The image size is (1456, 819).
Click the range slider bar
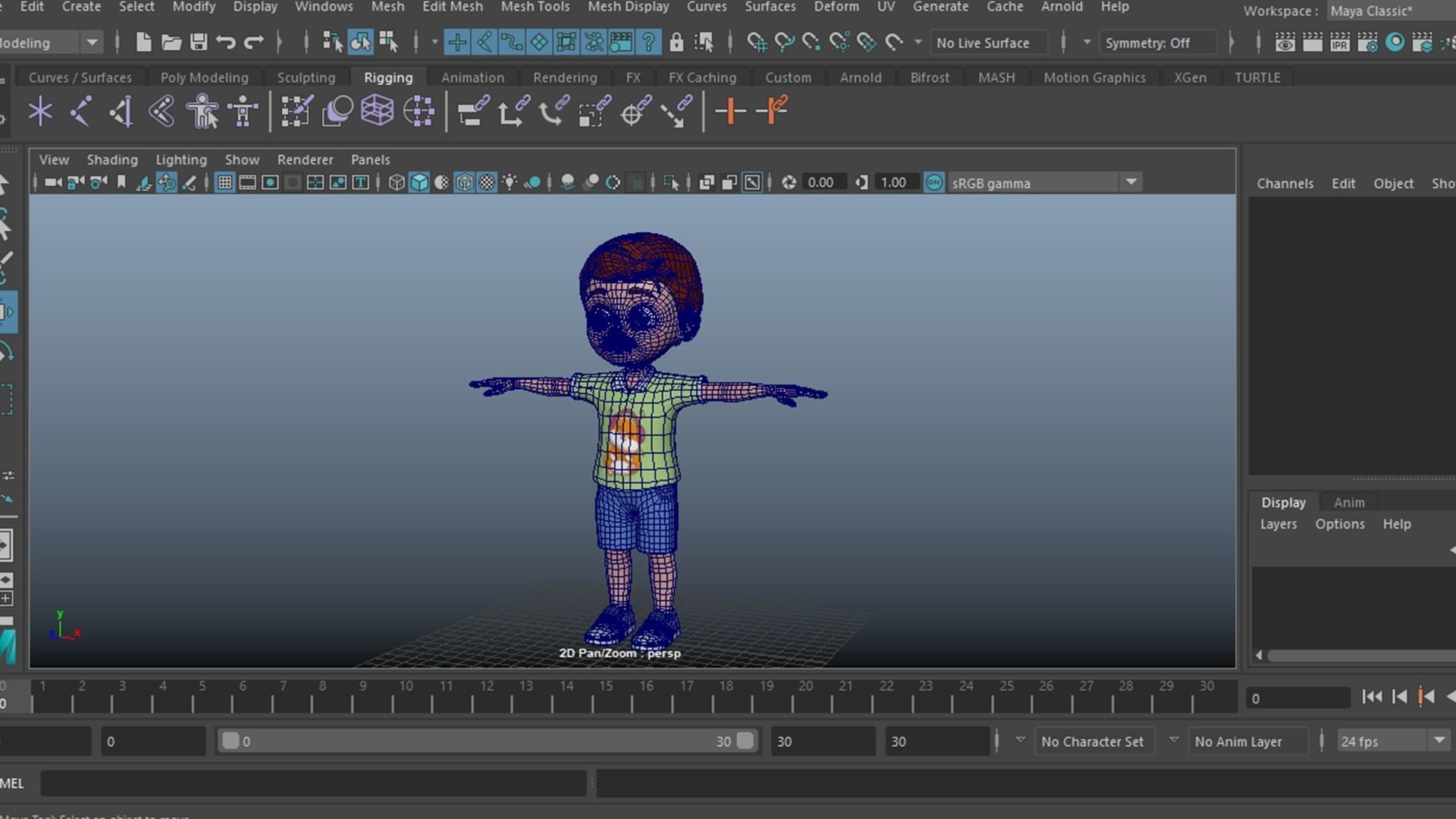coord(487,741)
